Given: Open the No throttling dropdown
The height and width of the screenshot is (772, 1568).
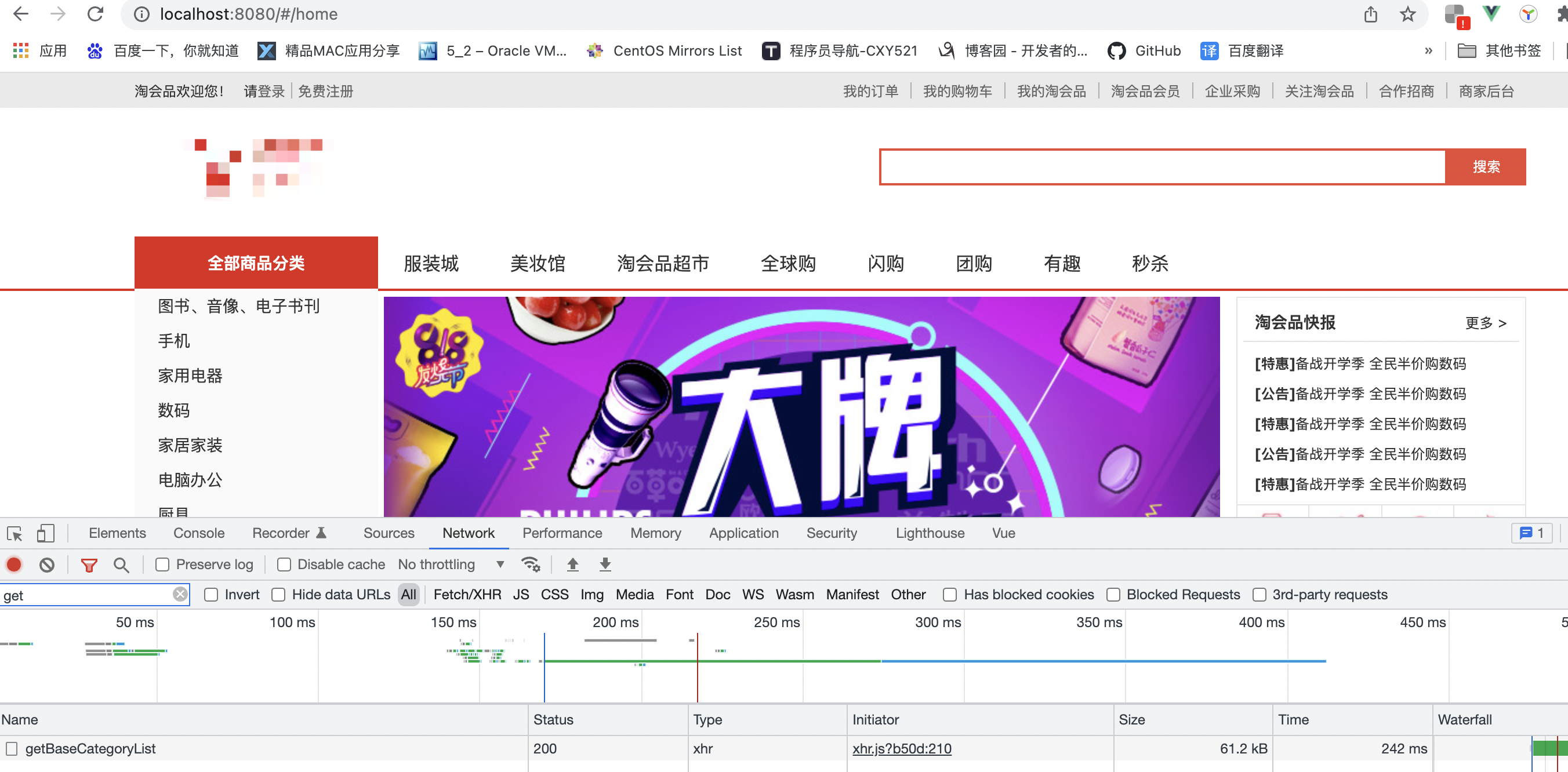Looking at the screenshot, I should (x=451, y=565).
